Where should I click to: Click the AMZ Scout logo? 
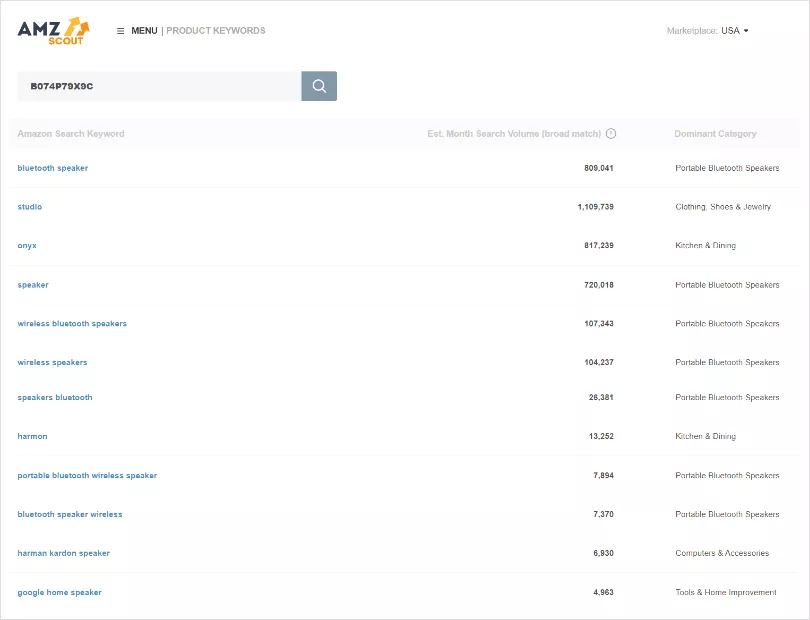point(53,31)
